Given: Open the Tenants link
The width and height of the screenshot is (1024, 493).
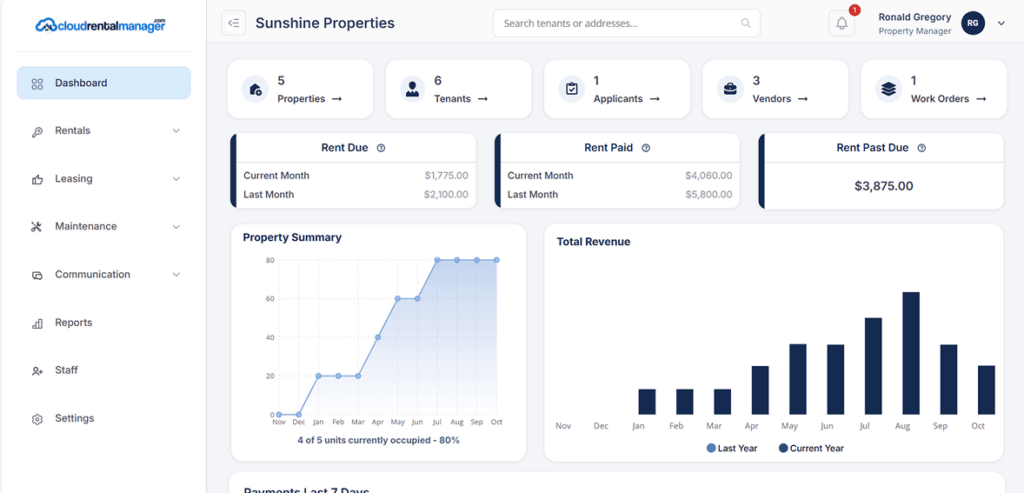Looking at the screenshot, I should [461, 99].
